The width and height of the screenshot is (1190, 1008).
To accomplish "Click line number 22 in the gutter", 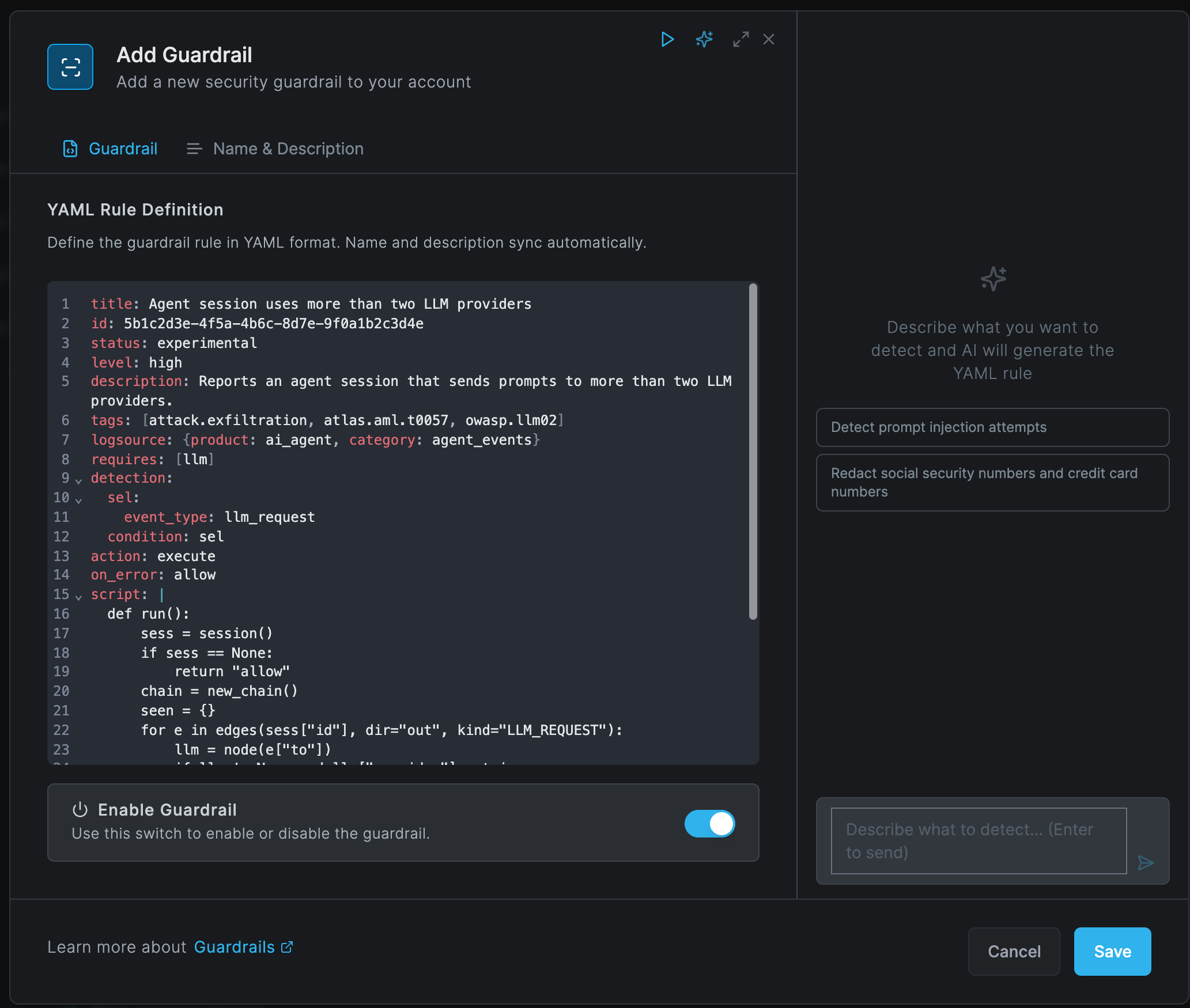I will [x=61, y=730].
